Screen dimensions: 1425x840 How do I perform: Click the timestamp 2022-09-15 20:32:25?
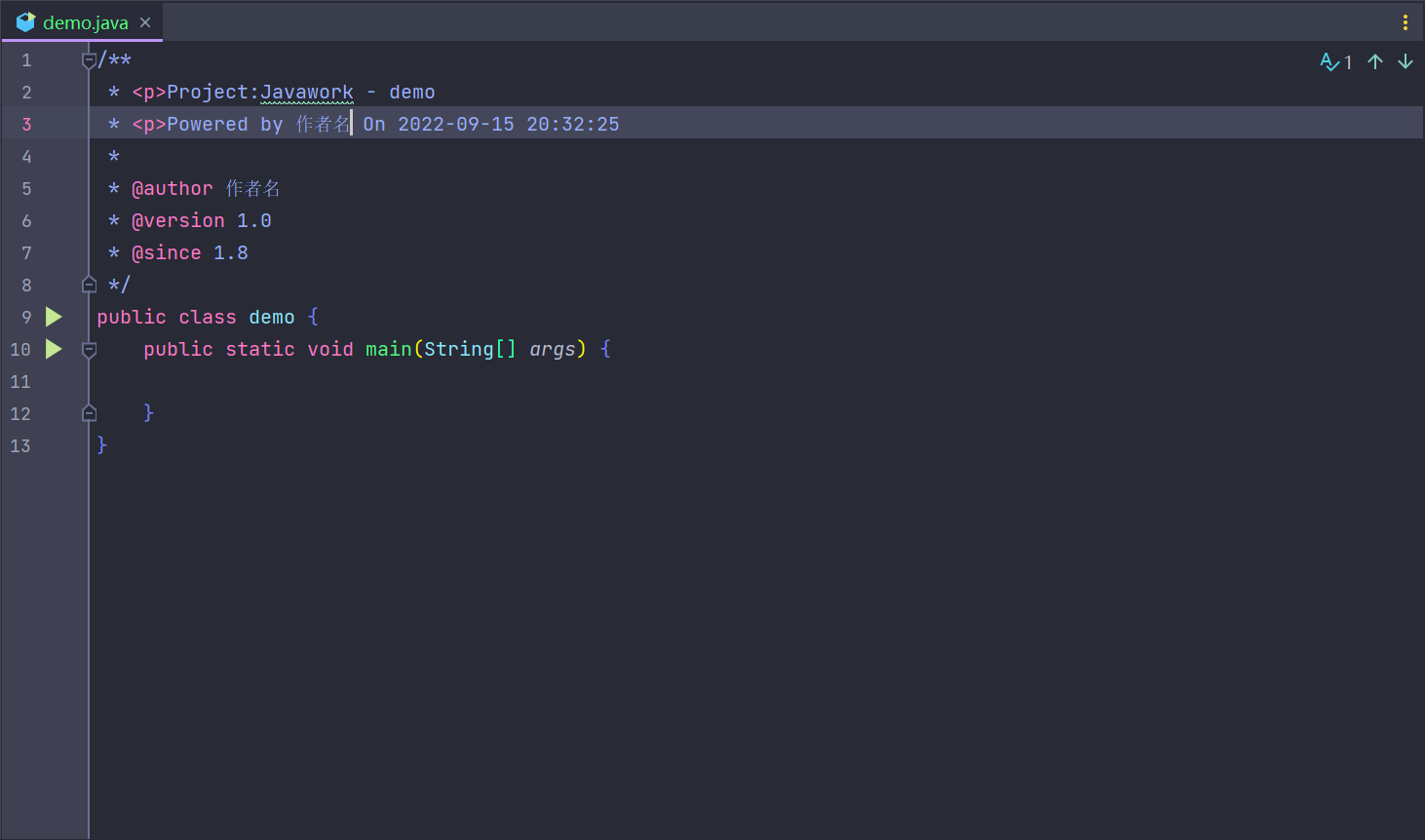tap(509, 125)
